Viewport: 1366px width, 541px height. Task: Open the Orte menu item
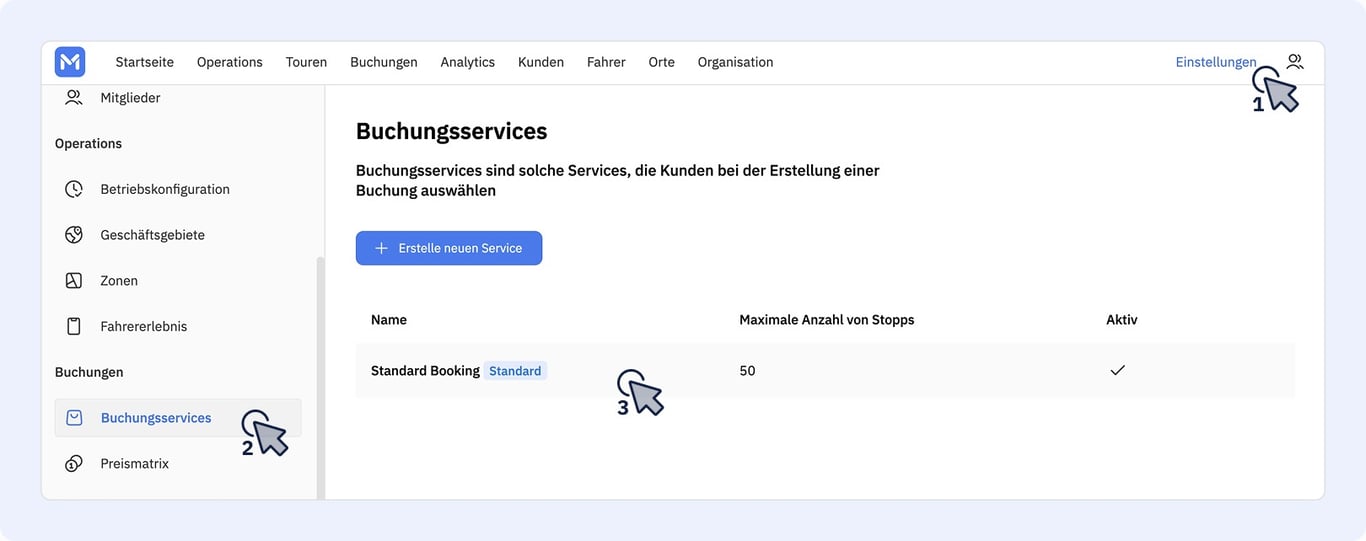(661, 62)
